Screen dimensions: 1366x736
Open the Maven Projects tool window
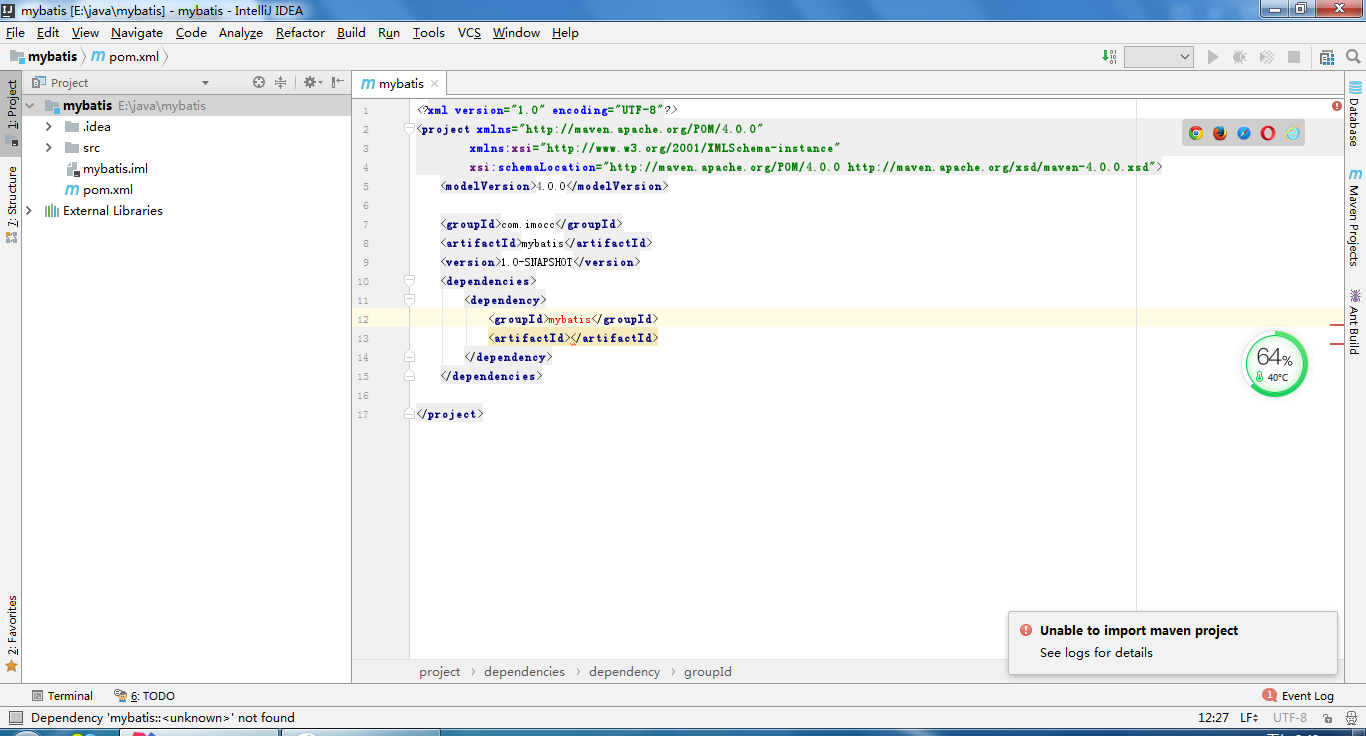1355,217
